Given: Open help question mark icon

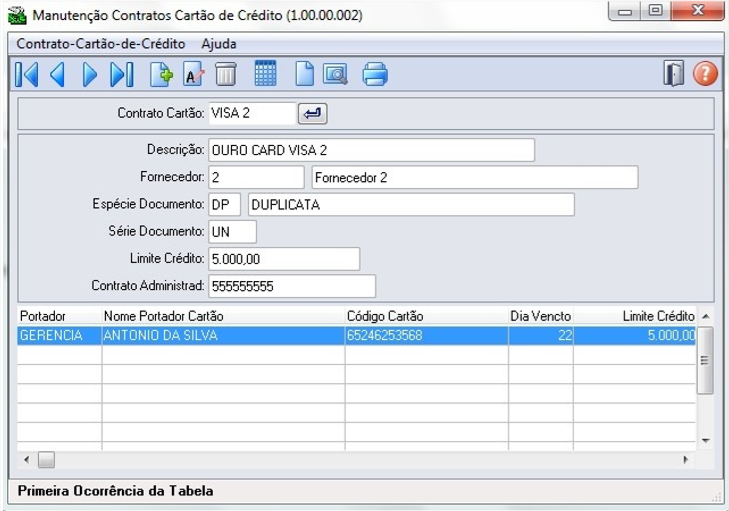Looking at the screenshot, I should pyautogui.click(x=705, y=73).
